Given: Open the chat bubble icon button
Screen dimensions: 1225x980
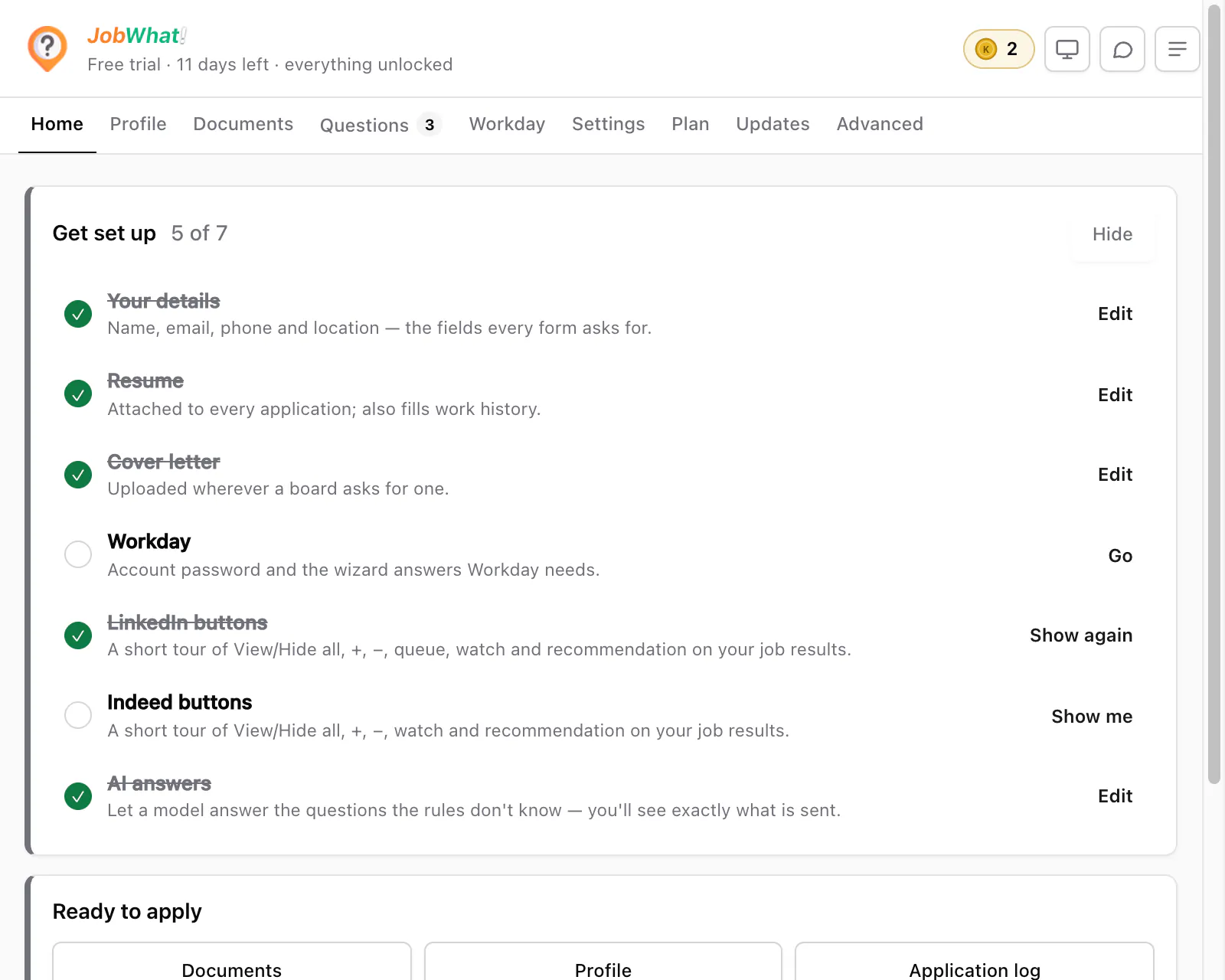Looking at the screenshot, I should (1122, 49).
